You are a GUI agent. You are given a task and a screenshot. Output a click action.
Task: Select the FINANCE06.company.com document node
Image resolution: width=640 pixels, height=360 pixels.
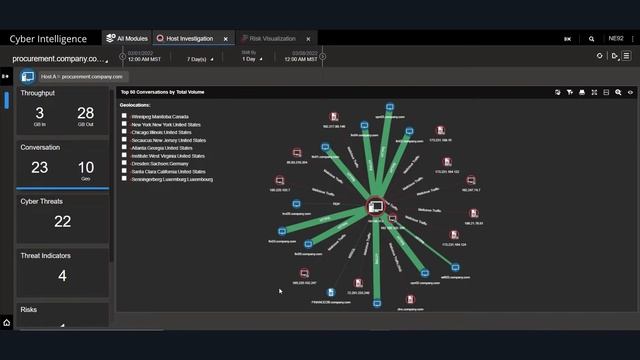(x=331, y=292)
